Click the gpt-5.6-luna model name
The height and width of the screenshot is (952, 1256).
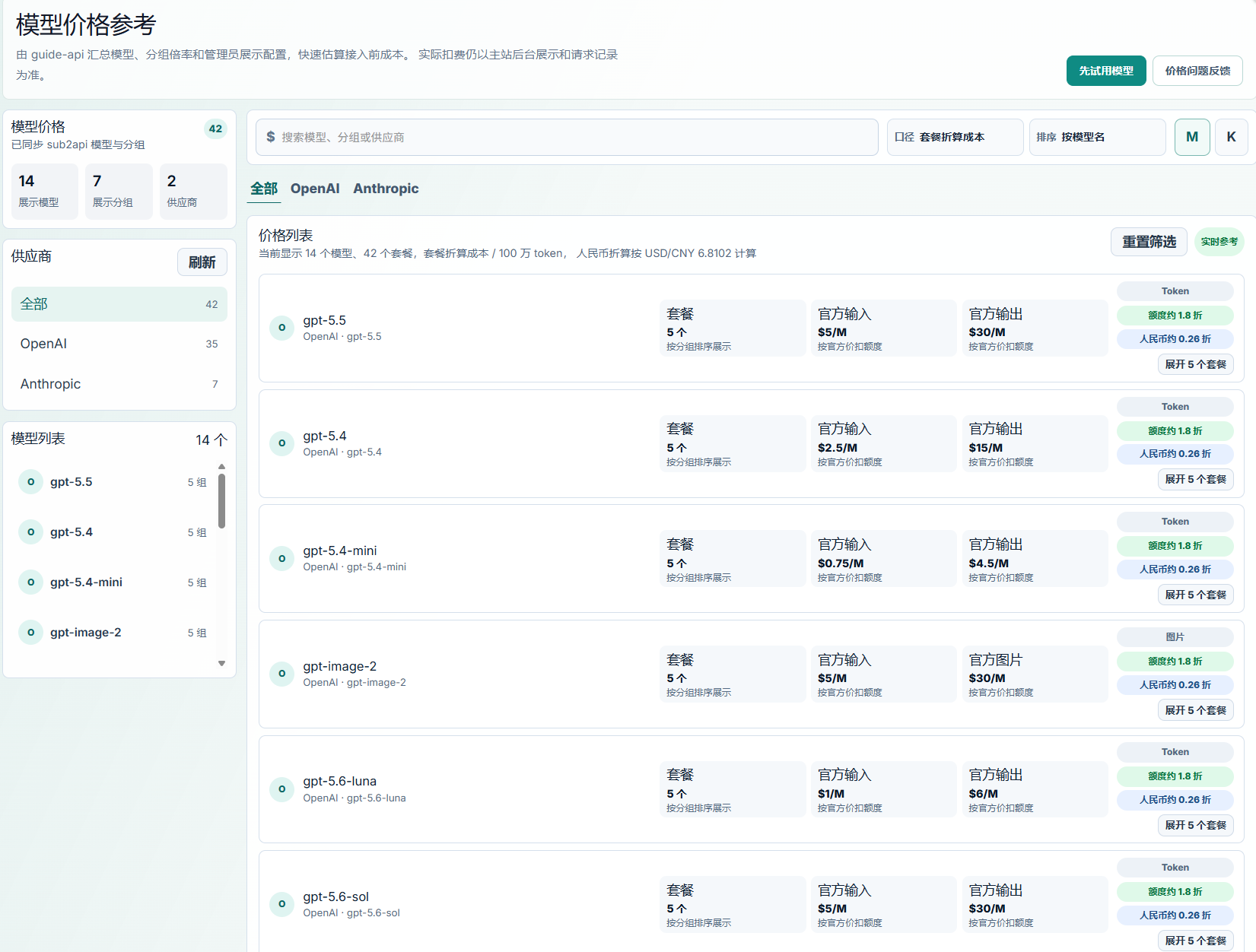tap(339, 781)
